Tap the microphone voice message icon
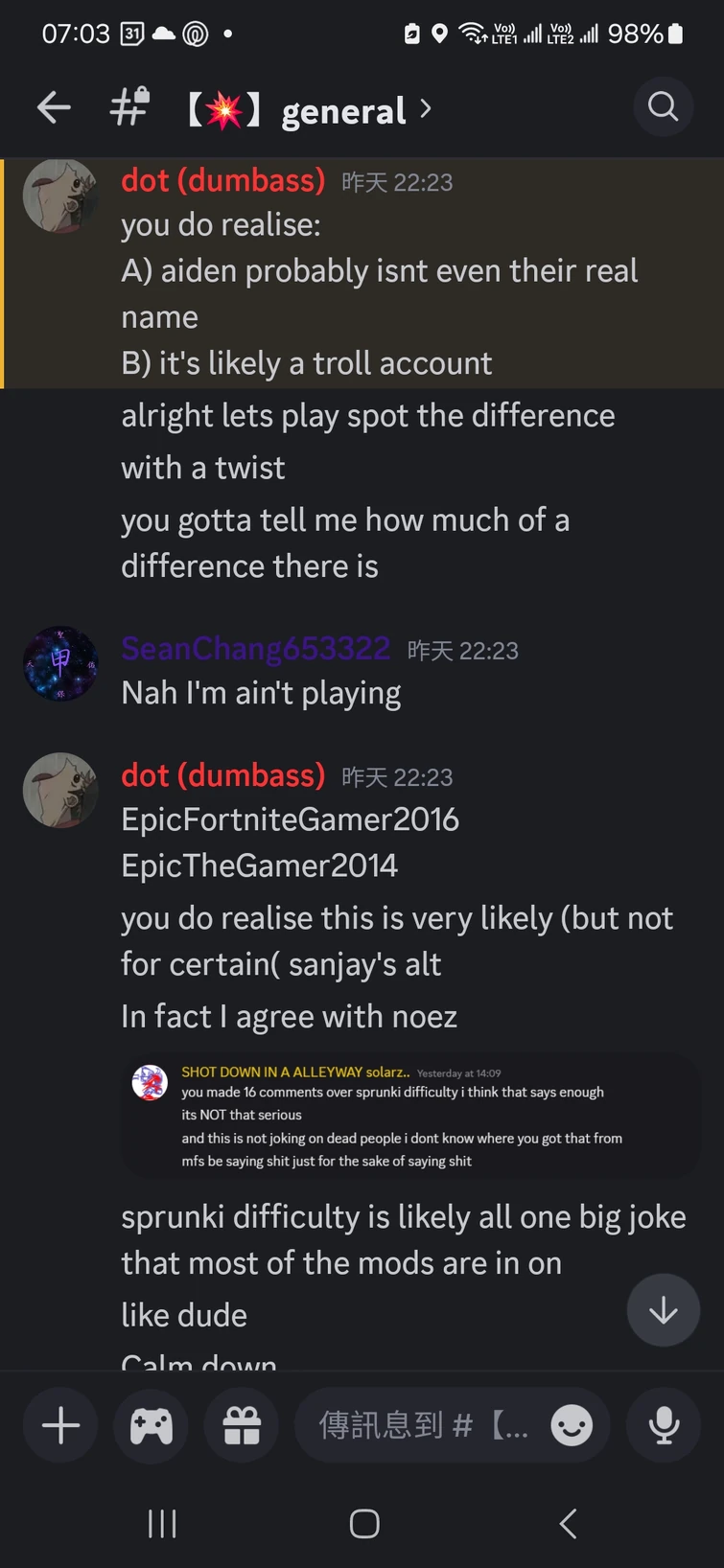The height and width of the screenshot is (1568, 724). (664, 1425)
